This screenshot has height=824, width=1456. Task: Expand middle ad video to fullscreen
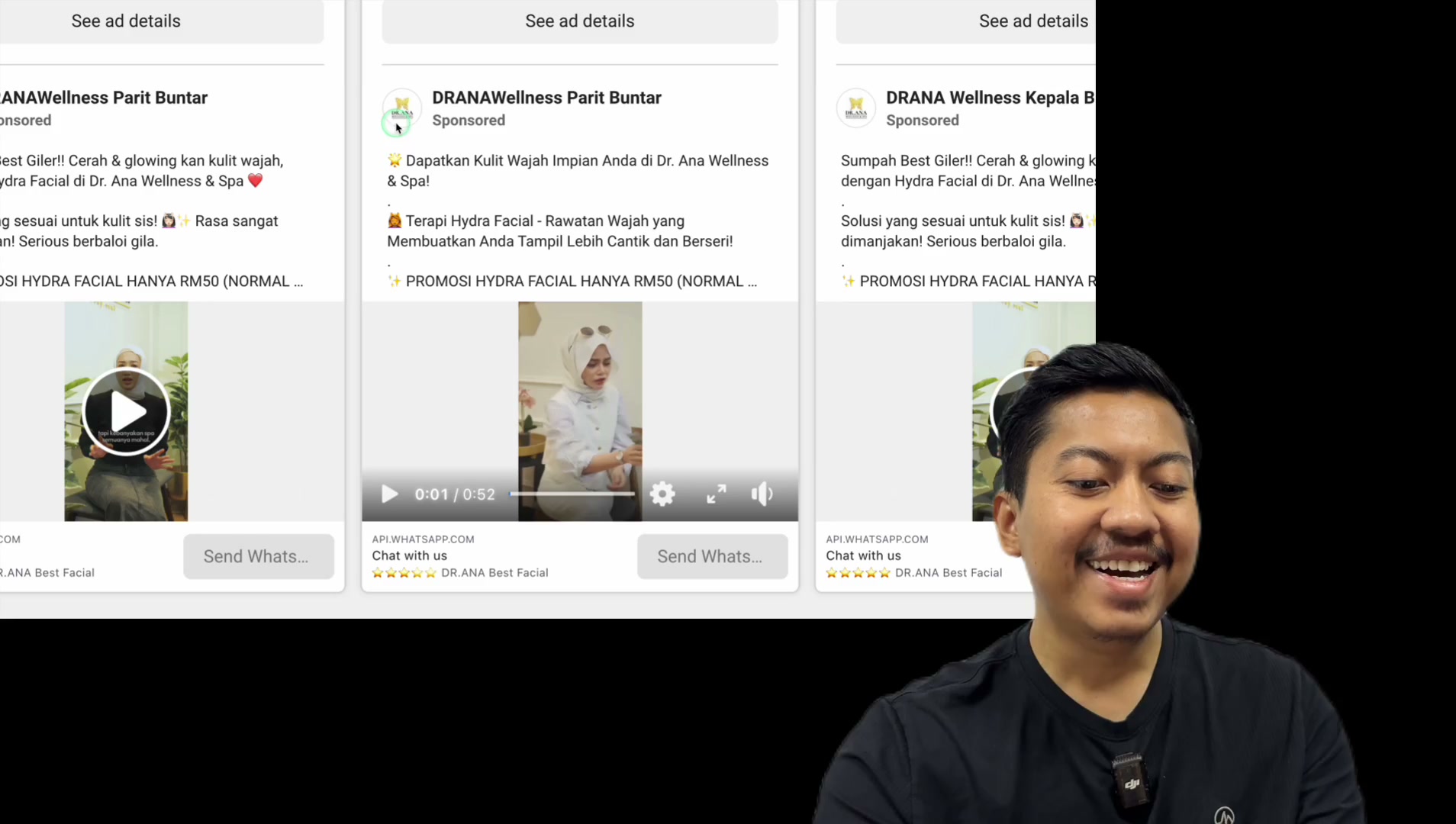pos(716,494)
